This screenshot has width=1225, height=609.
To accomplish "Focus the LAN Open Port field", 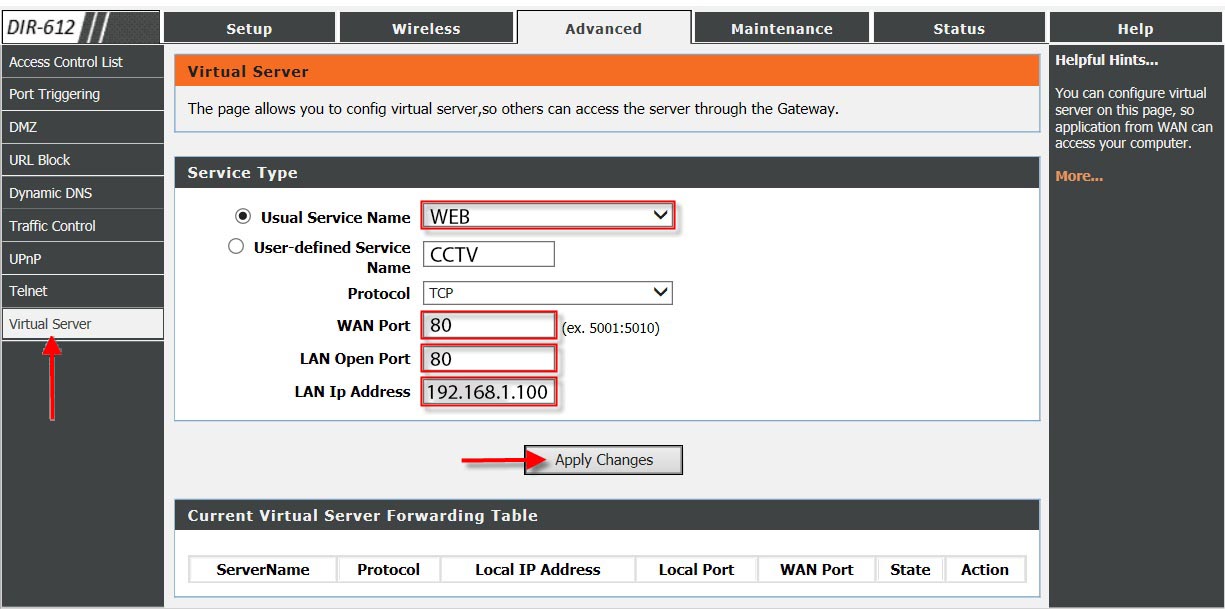I will click(x=489, y=359).
